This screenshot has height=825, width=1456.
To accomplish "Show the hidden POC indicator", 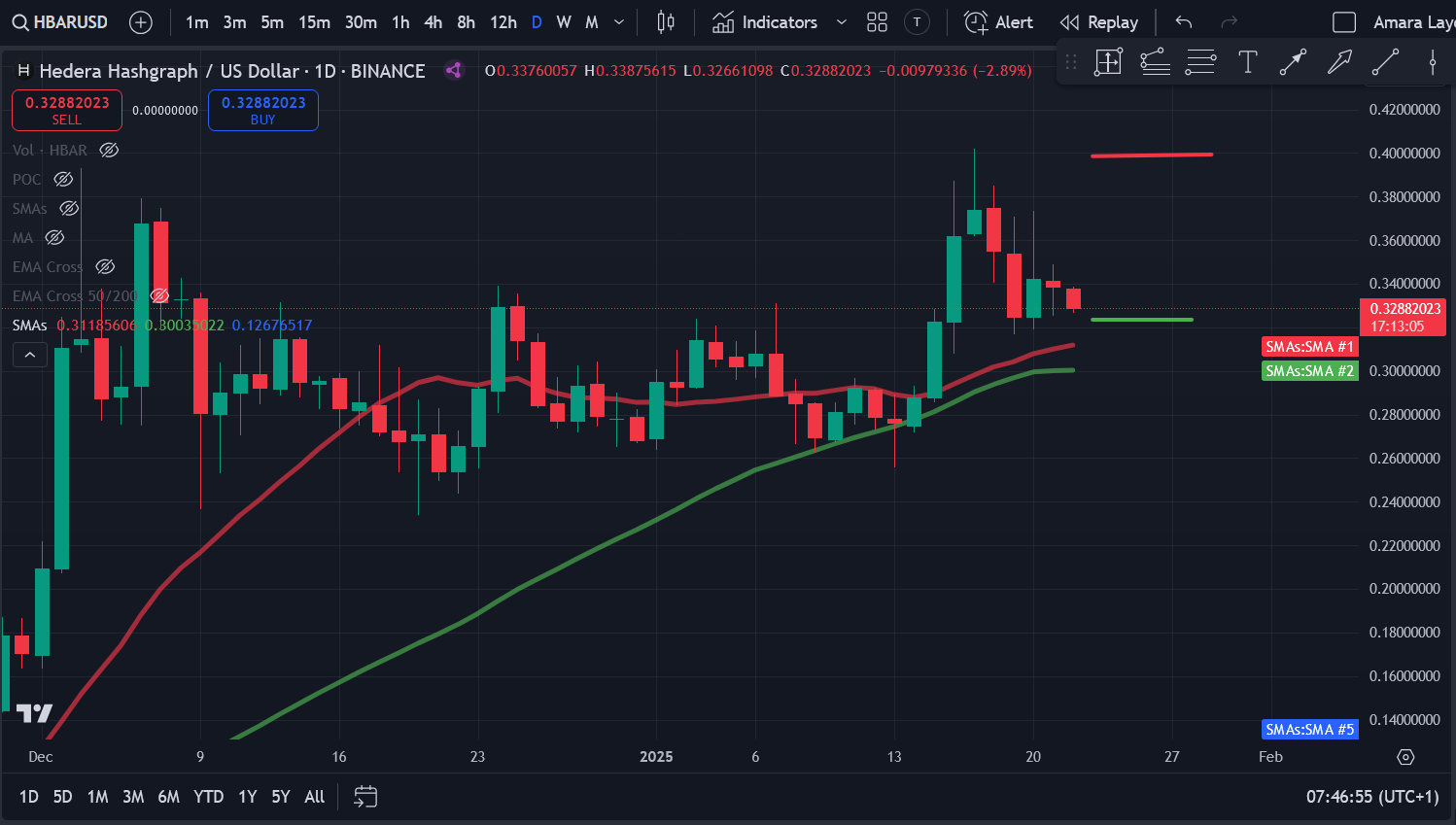I will 63,179.
